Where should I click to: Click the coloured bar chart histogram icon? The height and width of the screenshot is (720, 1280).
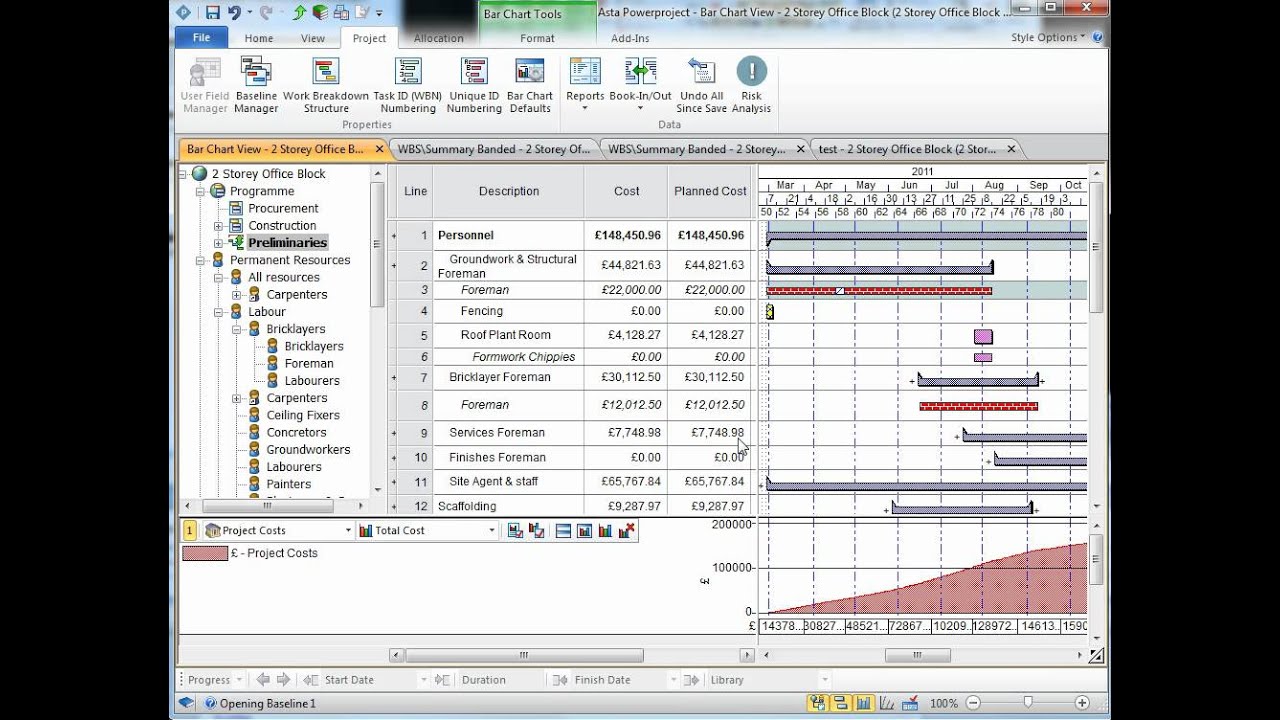[x=605, y=530]
